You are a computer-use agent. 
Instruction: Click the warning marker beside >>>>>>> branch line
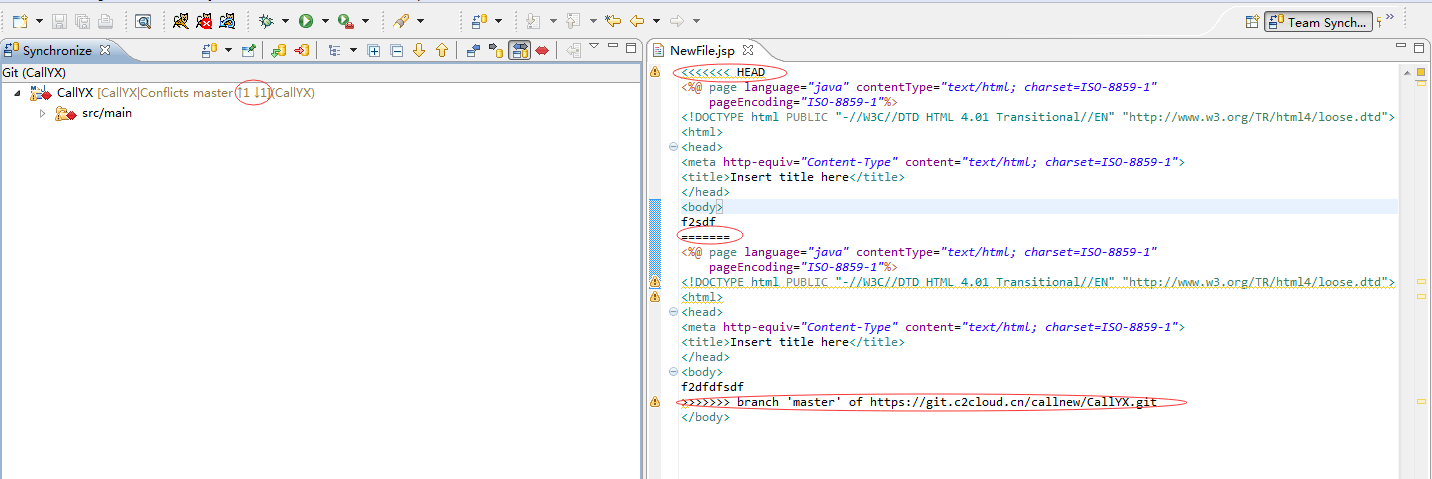pyautogui.click(x=655, y=402)
